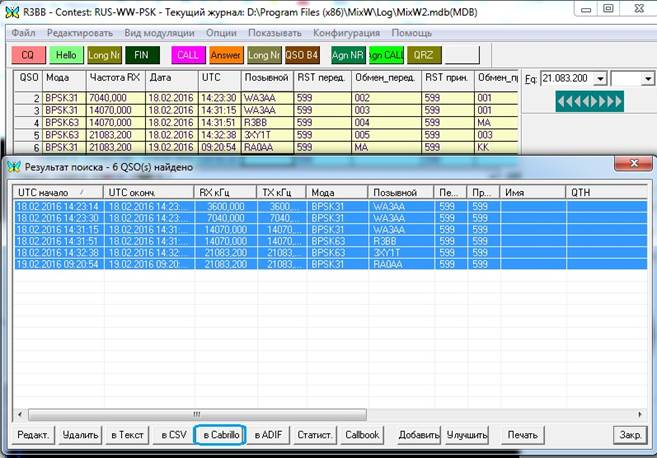Click the magenta CALL macro button

[x=188, y=54]
